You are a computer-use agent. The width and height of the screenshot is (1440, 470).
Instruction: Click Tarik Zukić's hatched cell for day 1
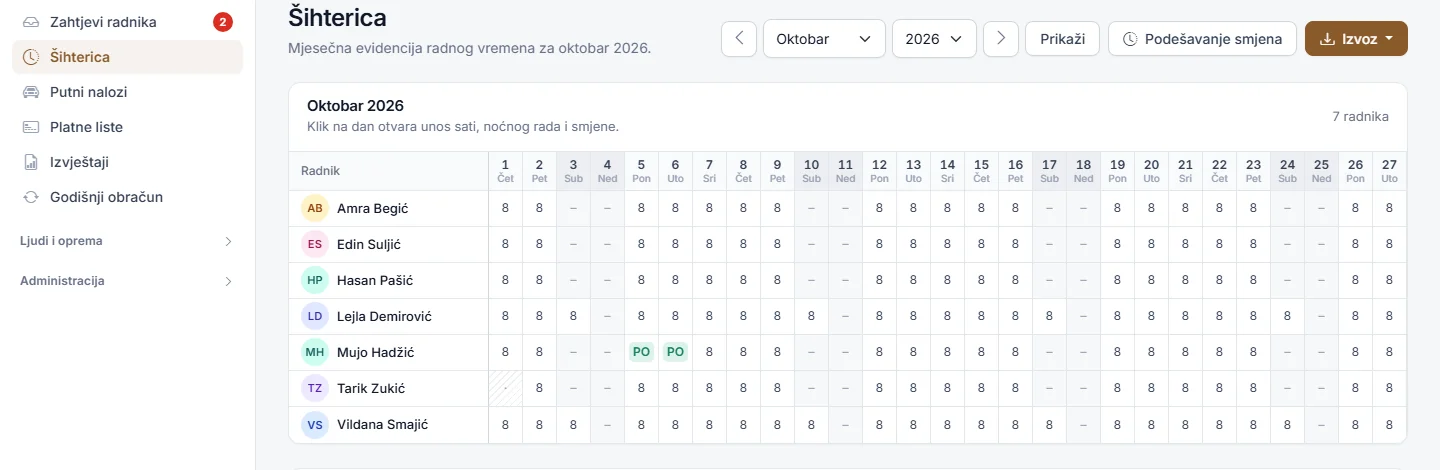click(505, 389)
